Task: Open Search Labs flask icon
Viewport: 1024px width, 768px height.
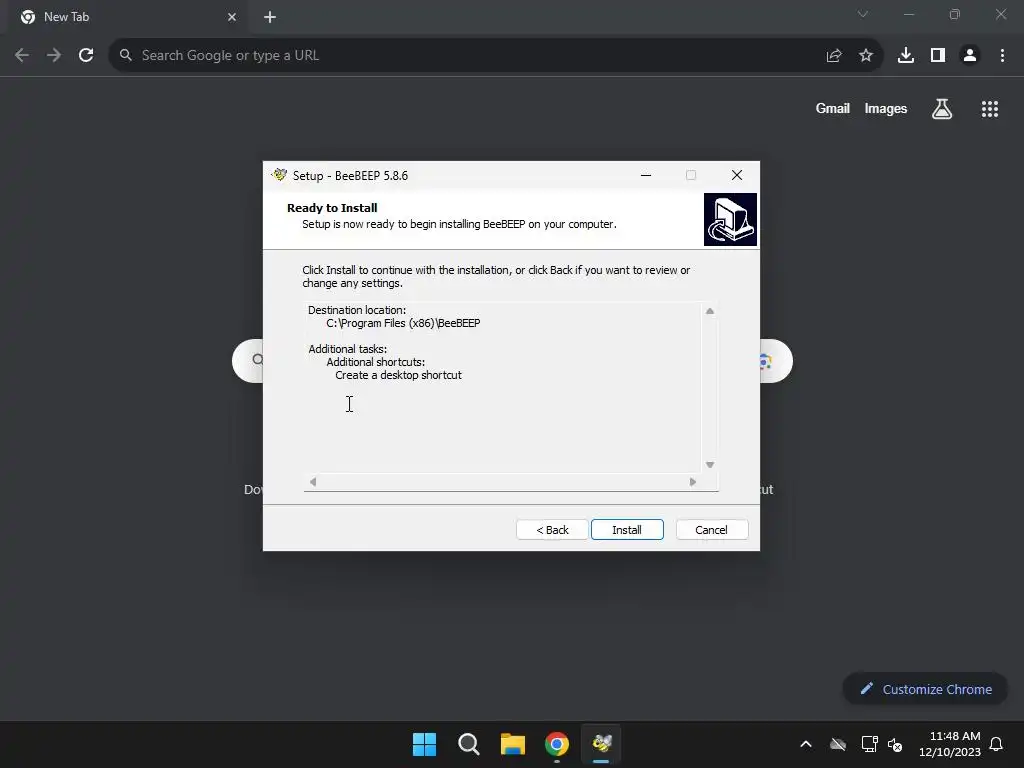Action: point(942,109)
